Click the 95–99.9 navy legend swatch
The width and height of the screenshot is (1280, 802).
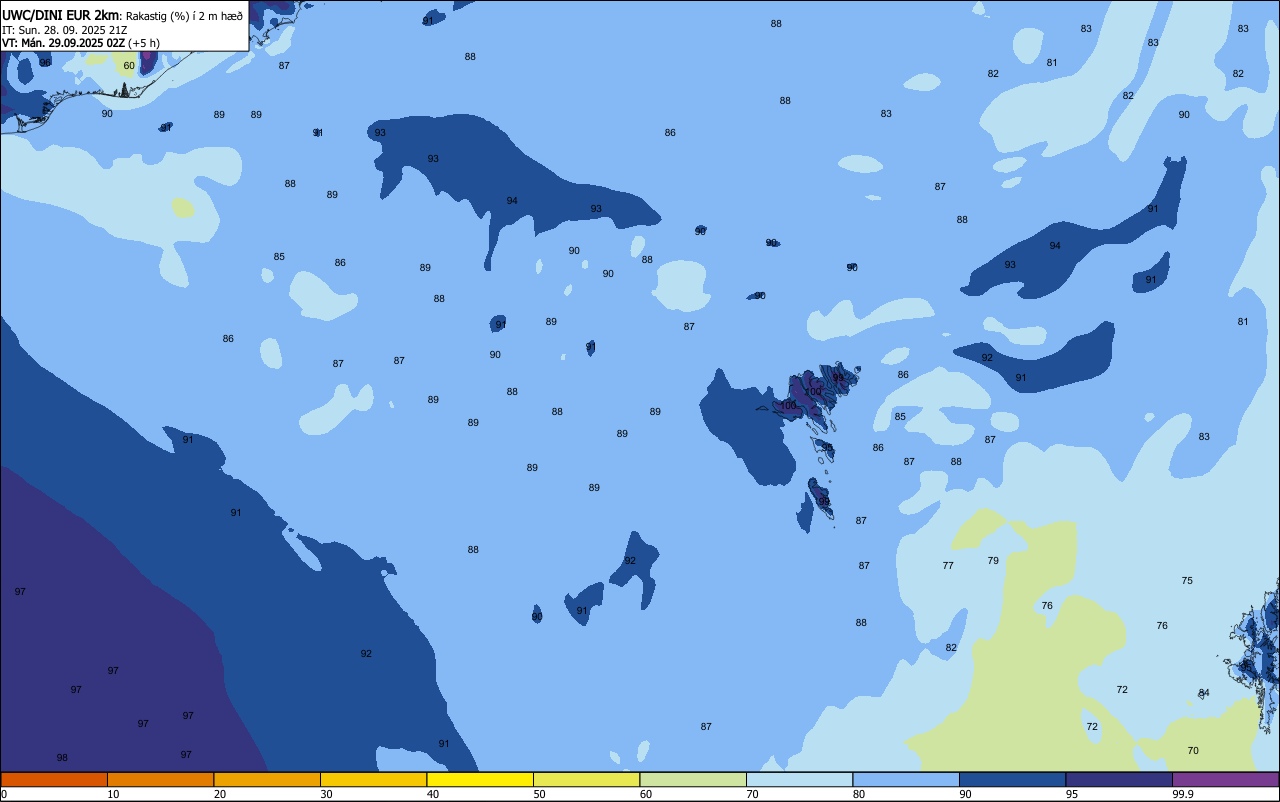coord(1119,779)
